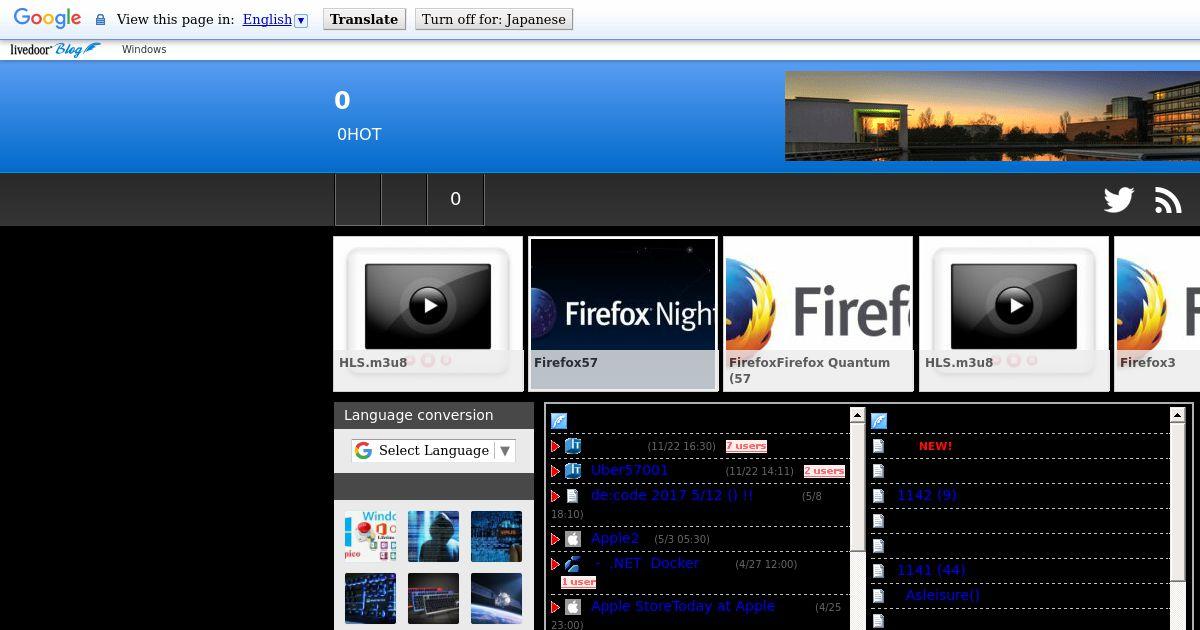Image resolution: width=1200 pixels, height=630 pixels.
Task: Play the second HLS.m3u8 video card
Action: click(1014, 313)
